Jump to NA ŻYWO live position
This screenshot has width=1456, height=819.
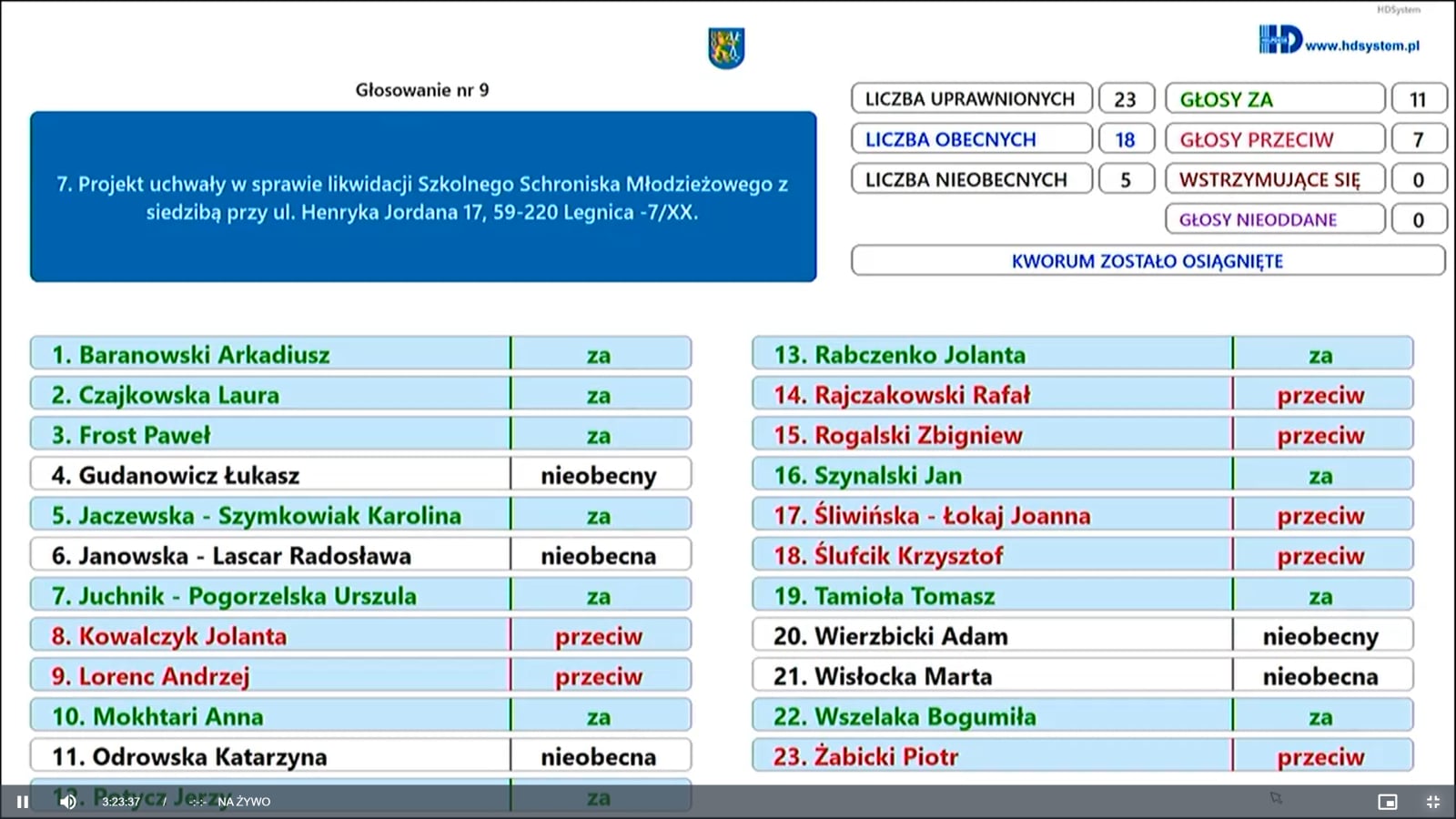pos(244,802)
